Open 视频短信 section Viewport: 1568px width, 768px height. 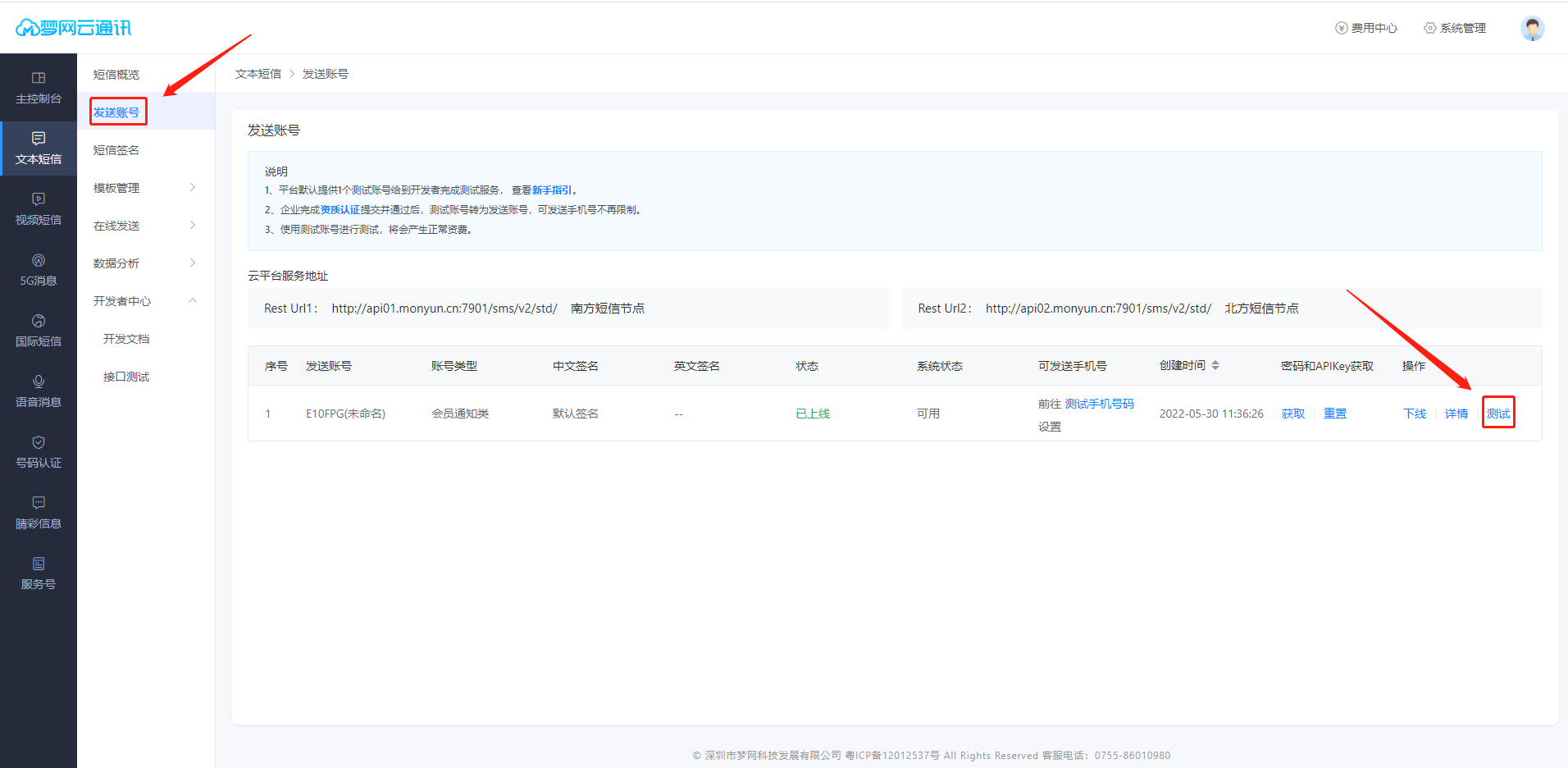point(39,209)
